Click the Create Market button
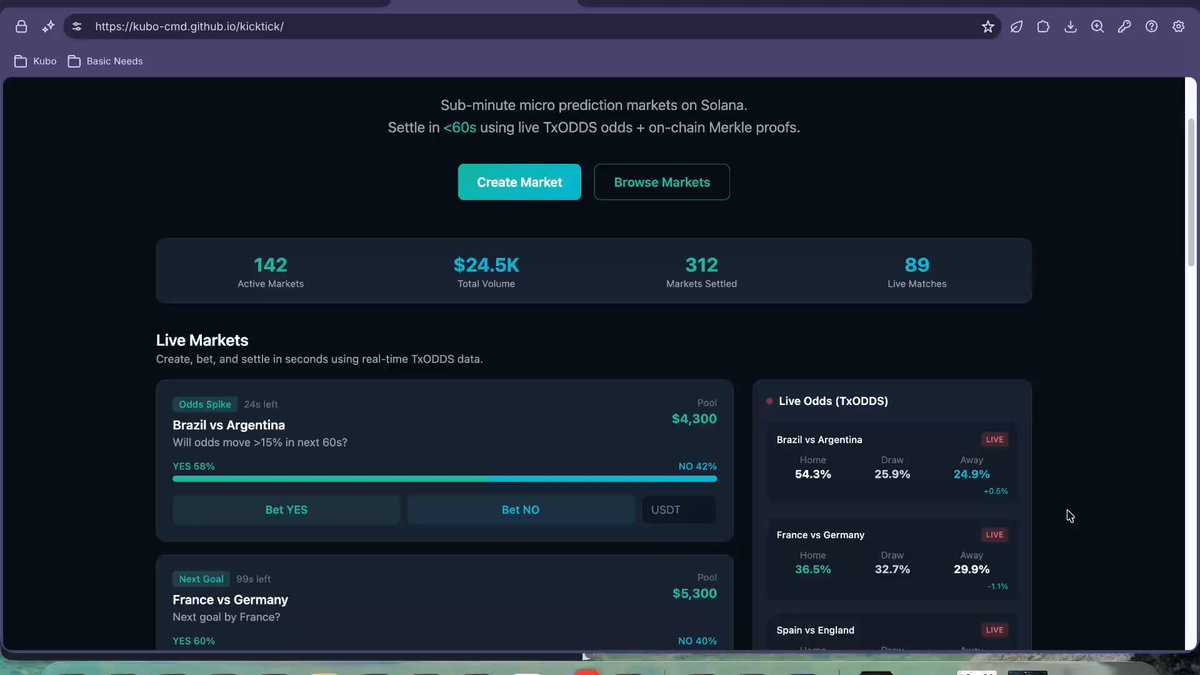1200x675 pixels. 519,182
